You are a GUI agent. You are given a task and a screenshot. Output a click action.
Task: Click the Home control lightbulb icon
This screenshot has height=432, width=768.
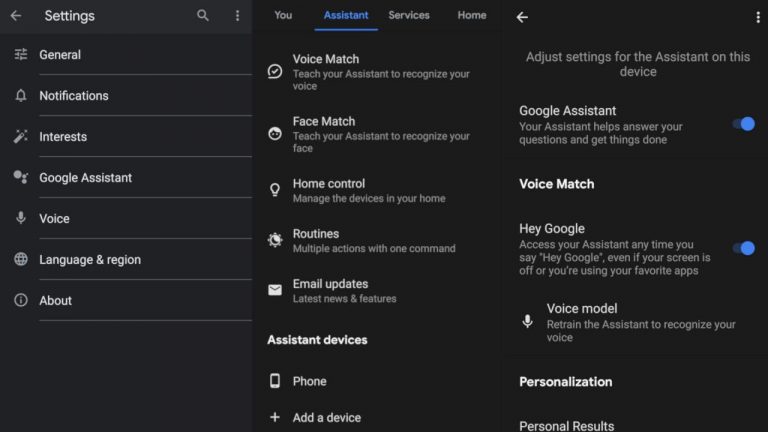[x=275, y=190]
